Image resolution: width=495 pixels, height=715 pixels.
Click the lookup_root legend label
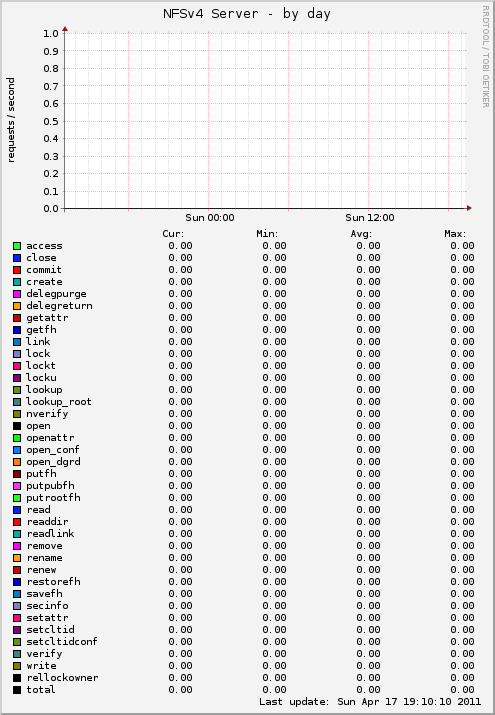tap(59, 402)
